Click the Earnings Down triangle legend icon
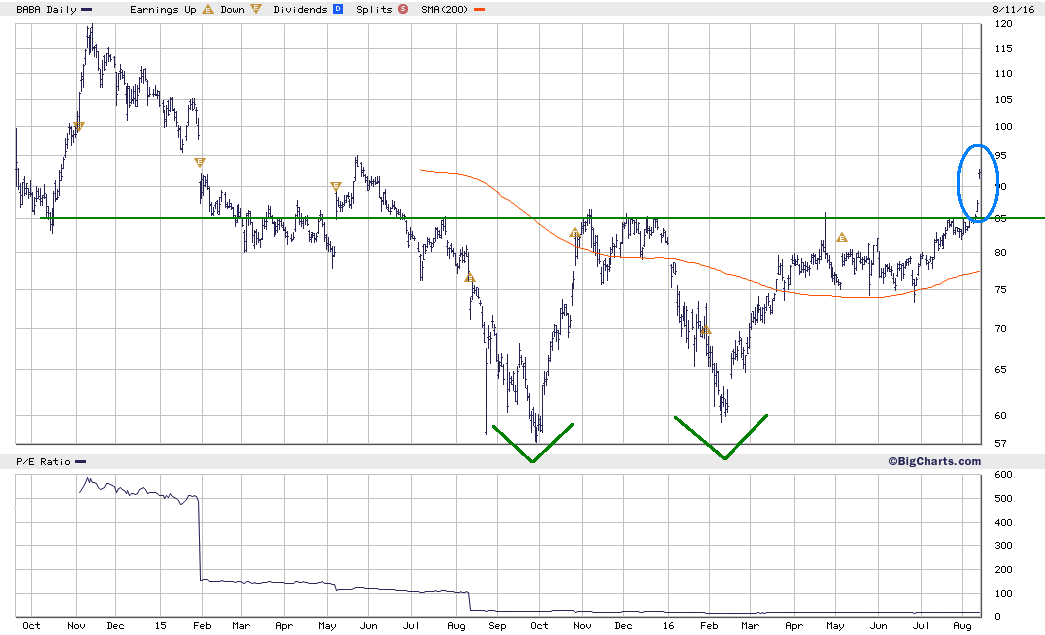1045x635 pixels. point(255,9)
